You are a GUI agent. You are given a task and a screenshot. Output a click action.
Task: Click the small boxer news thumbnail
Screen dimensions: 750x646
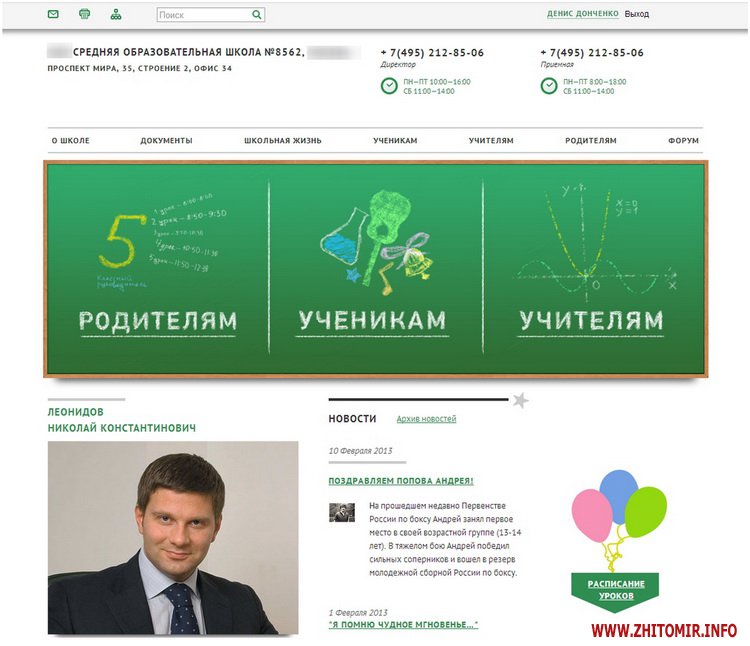click(x=342, y=512)
